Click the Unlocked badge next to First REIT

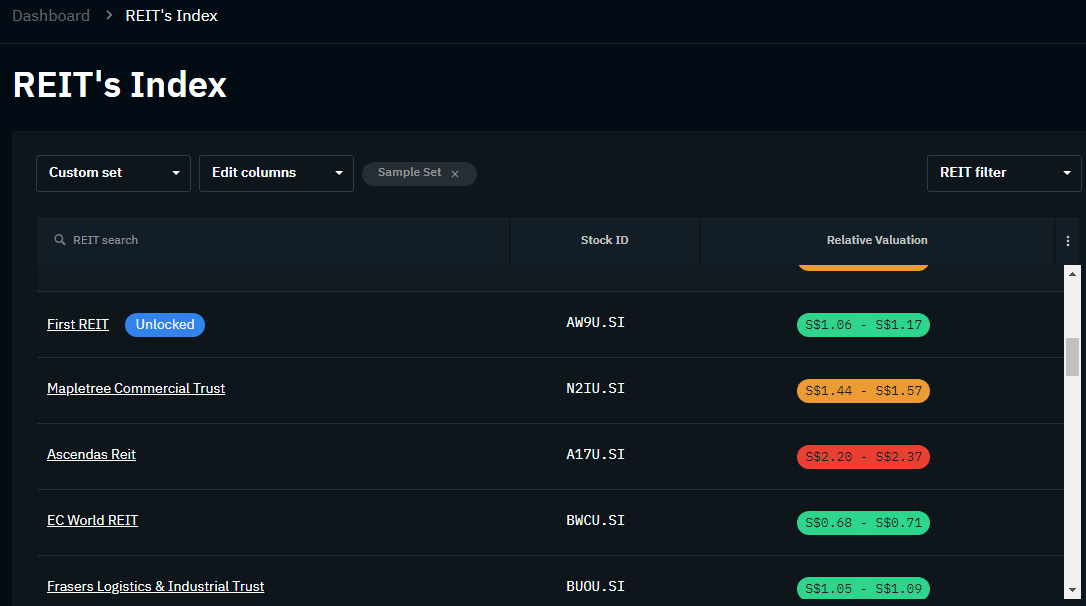pos(165,325)
